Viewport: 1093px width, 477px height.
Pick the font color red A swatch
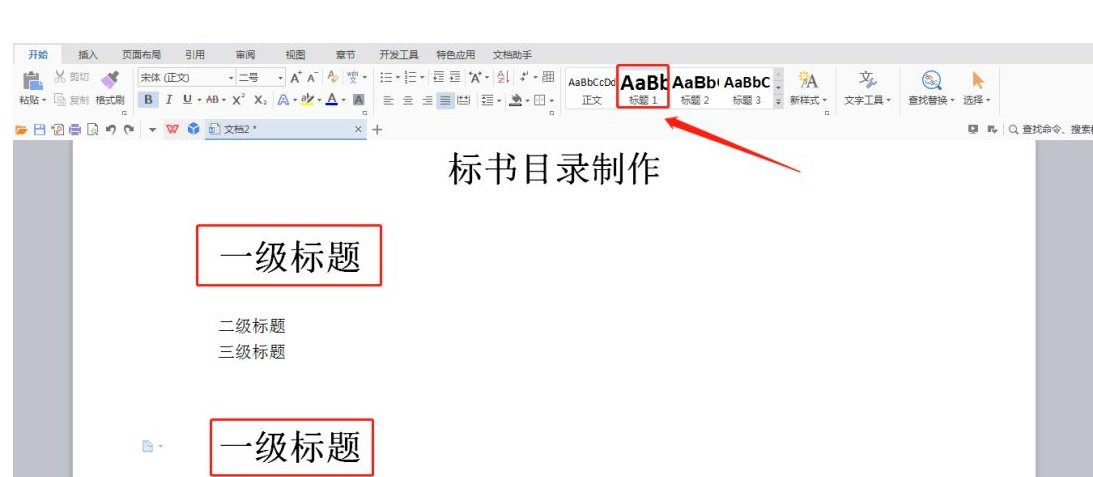pos(332,100)
